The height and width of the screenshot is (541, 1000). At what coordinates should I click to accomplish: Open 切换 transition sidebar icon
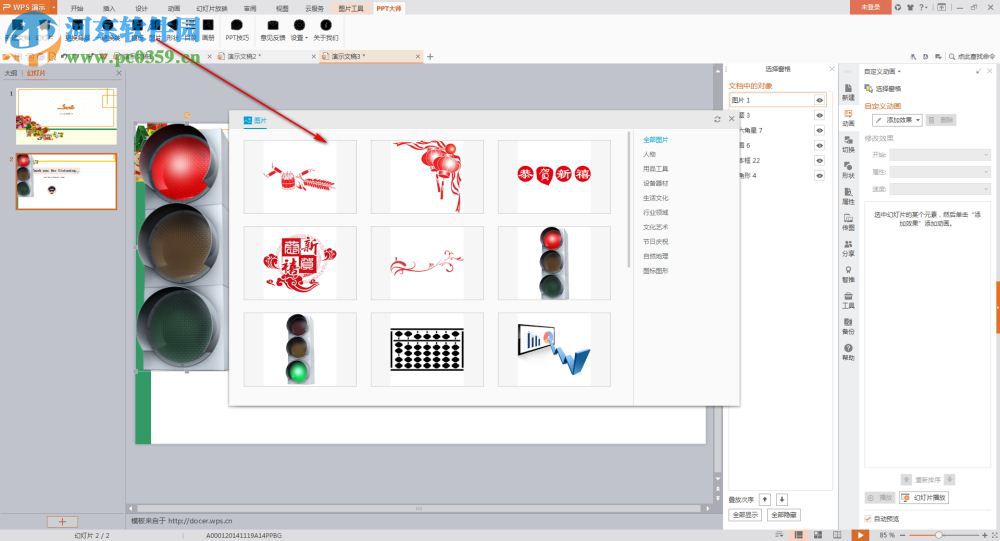(x=848, y=144)
